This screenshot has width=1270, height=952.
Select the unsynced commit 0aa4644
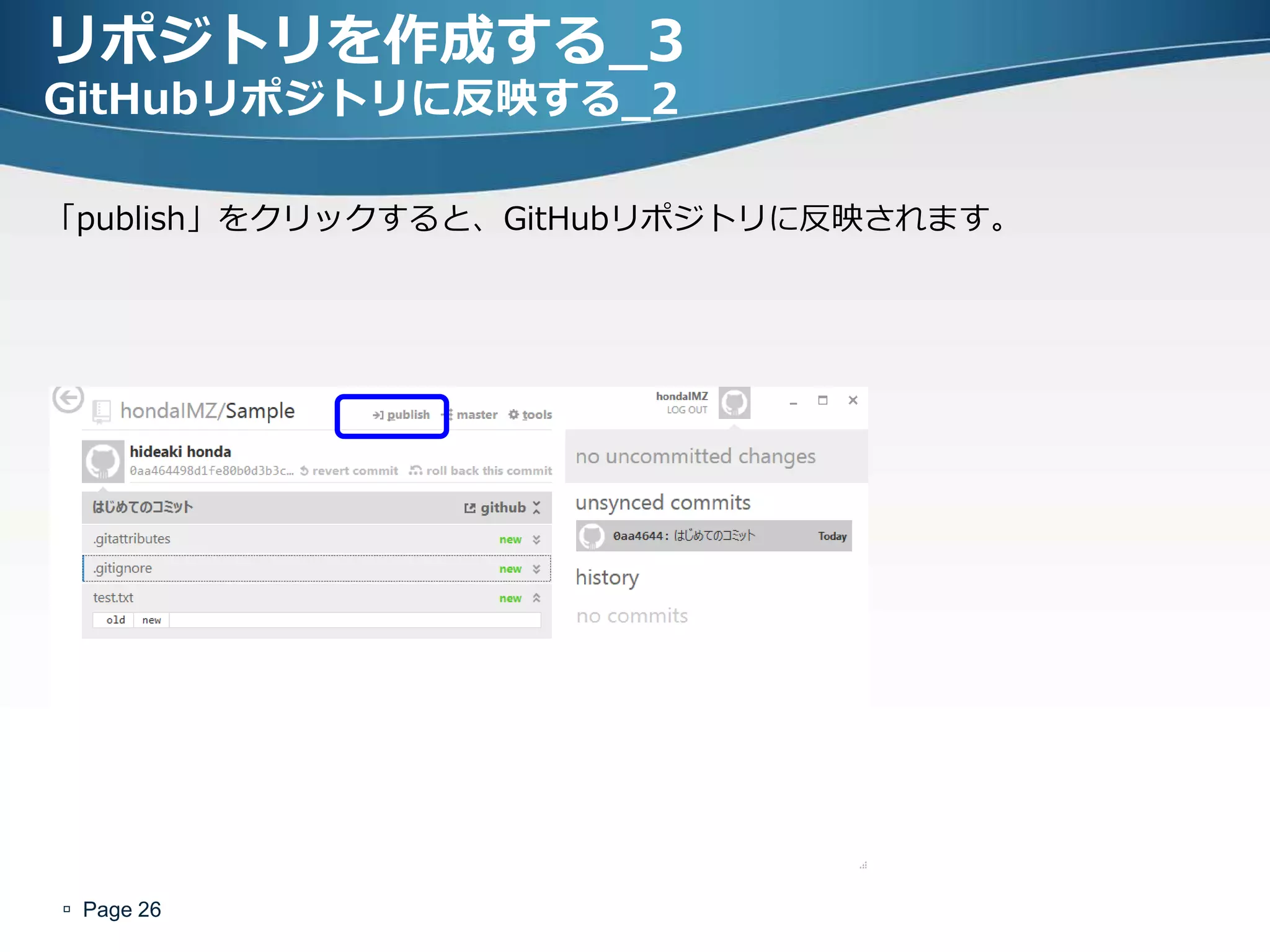[x=714, y=536]
